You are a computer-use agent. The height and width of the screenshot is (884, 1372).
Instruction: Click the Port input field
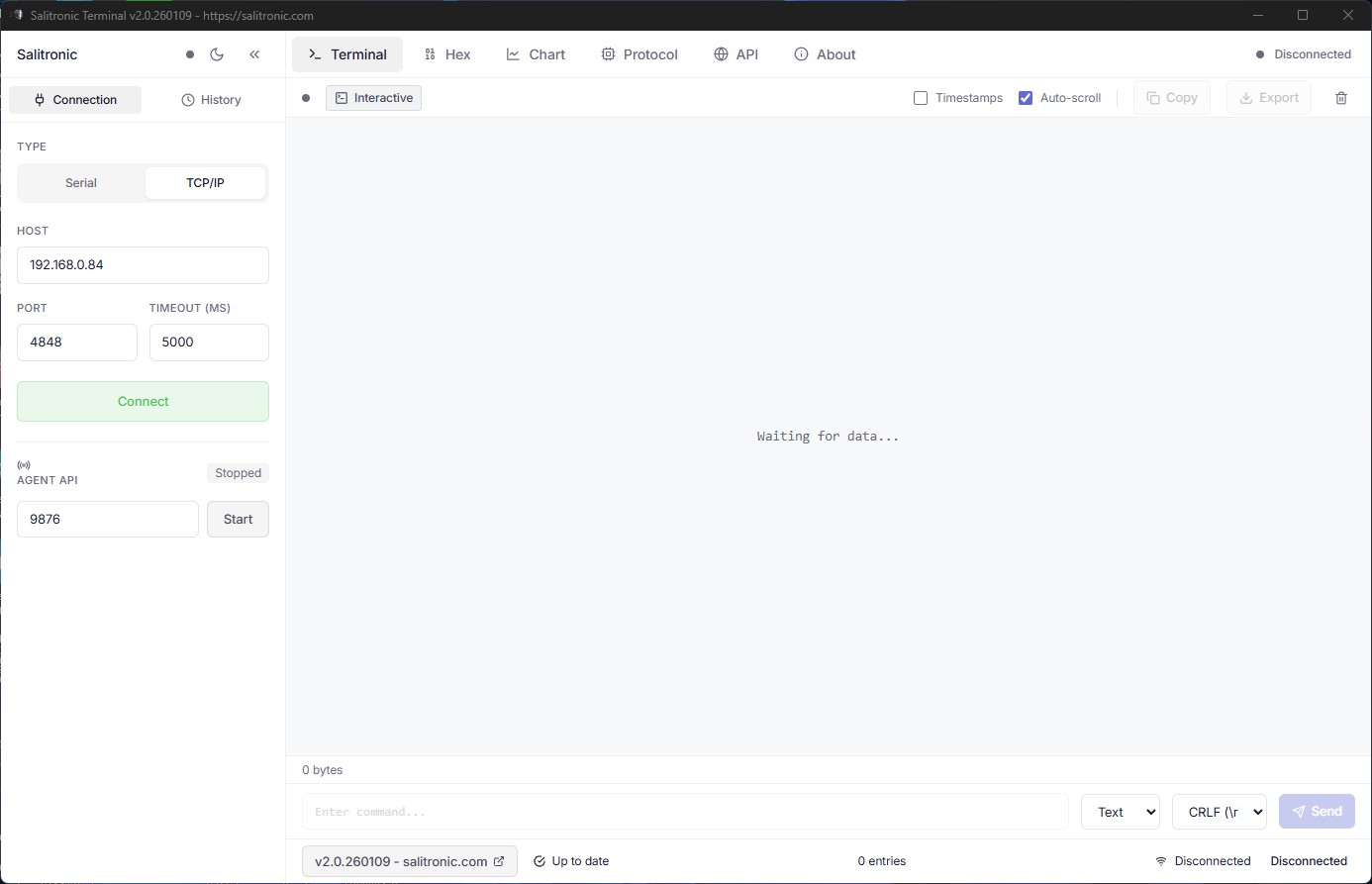point(77,343)
